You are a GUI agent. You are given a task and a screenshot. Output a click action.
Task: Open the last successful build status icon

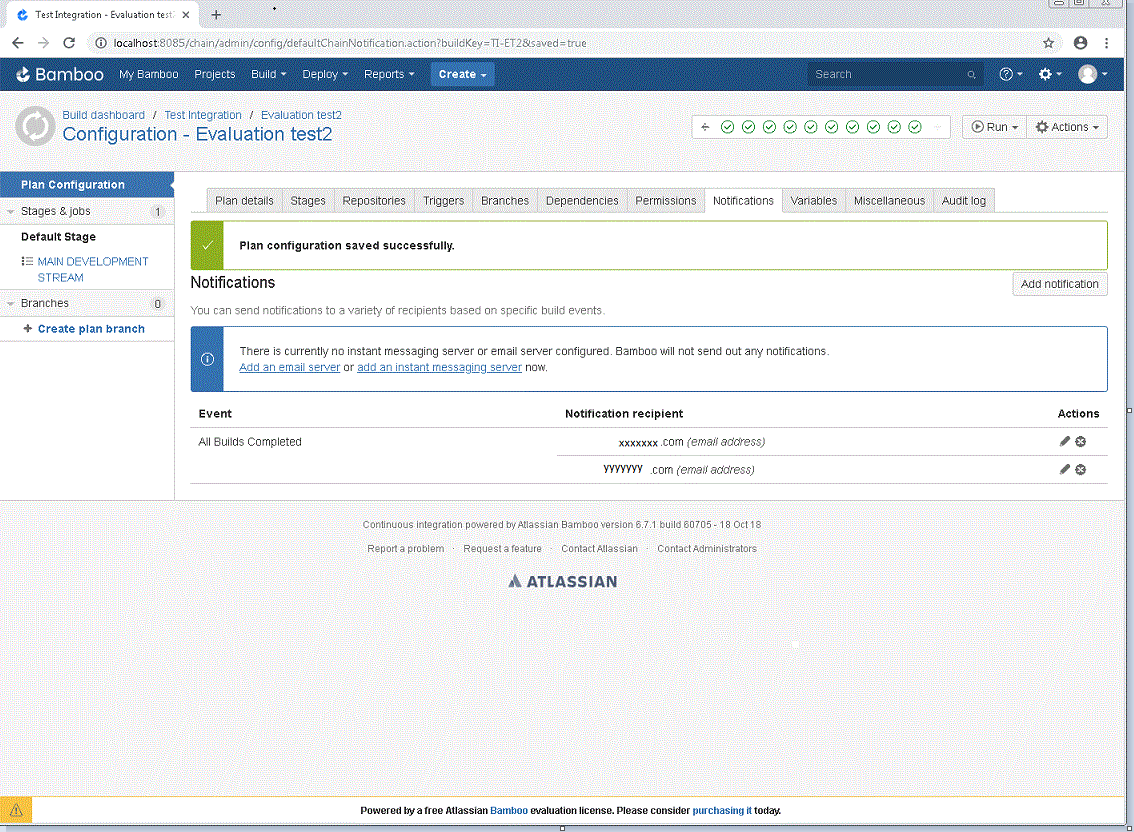915,127
